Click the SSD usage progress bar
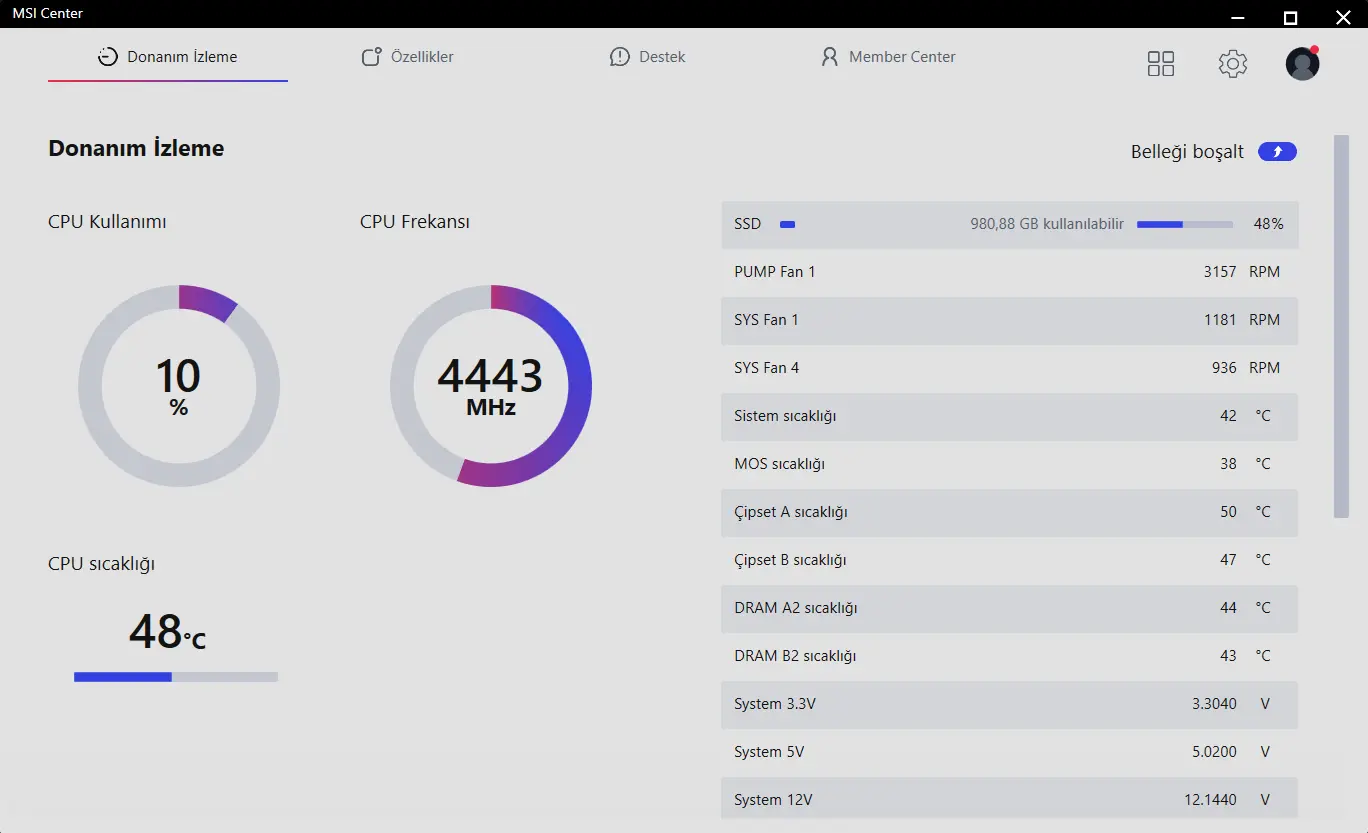 [x=1184, y=224]
